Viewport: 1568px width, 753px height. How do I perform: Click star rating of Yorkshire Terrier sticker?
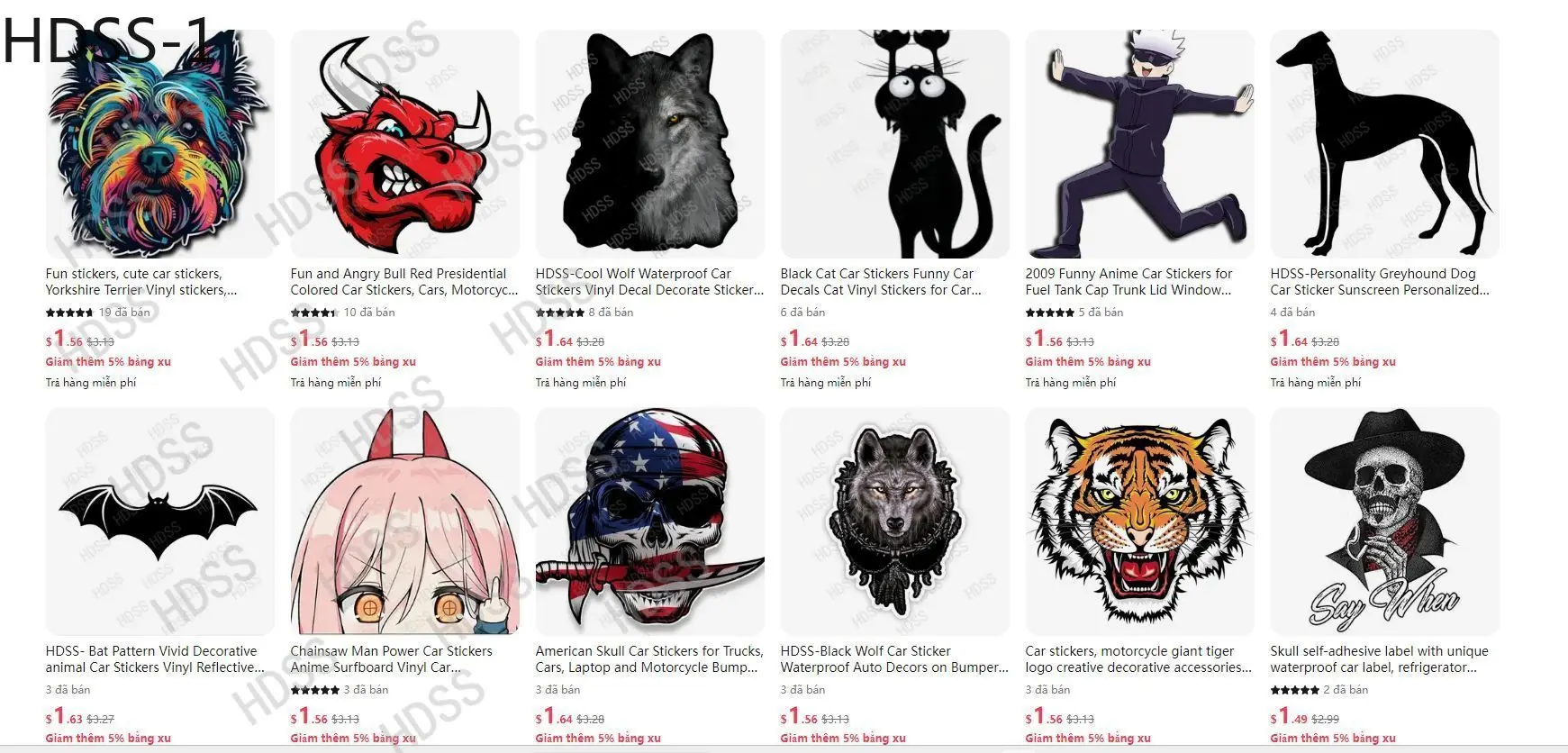69,313
